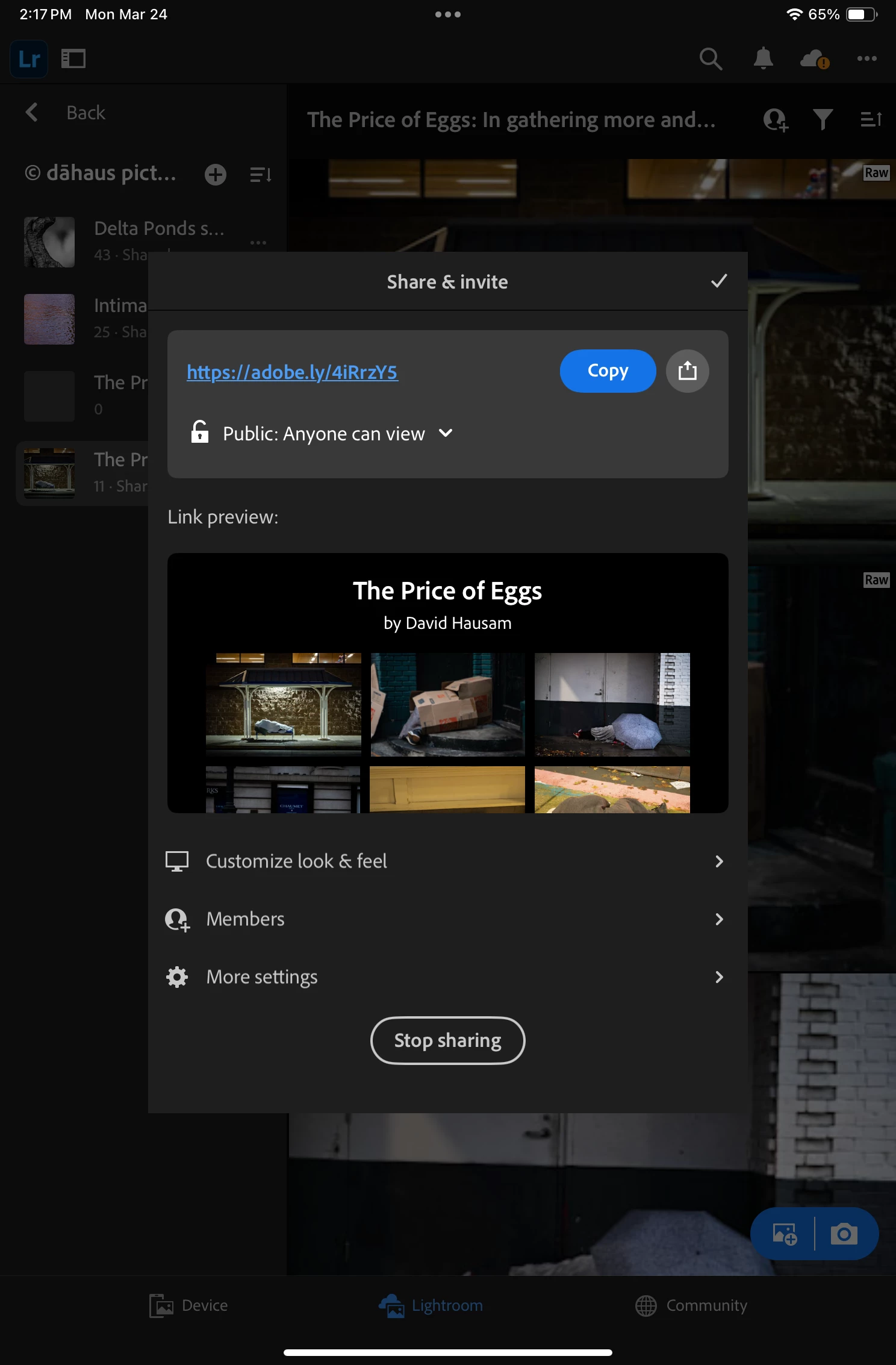The width and height of the screenshot is (896, 1365).
Task: Expand More settings row chevron
Action: [719, 977]
